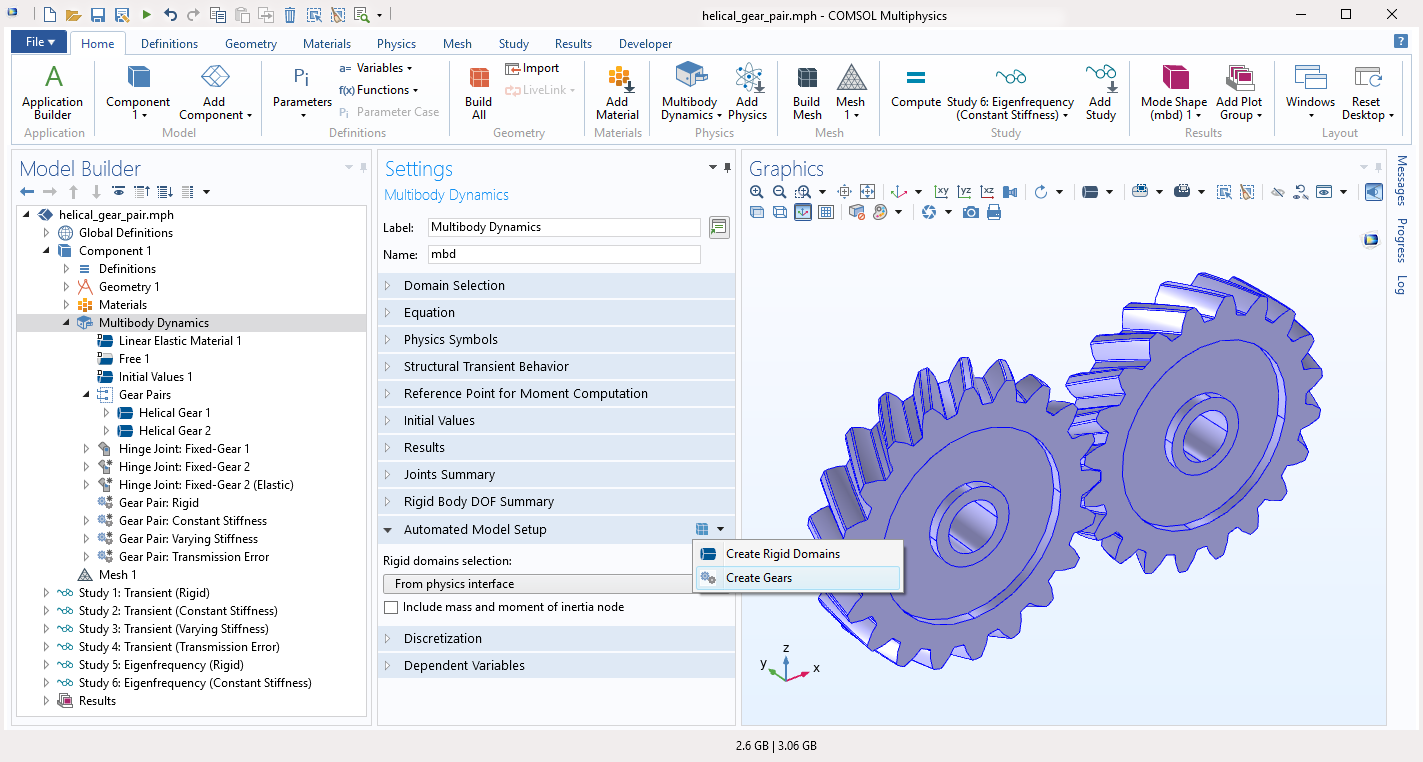Screen dimensions: 1423x762
Task: Enable Include mass and moment of inertia node
Action: pyautogui.click(x=392, y=607)
